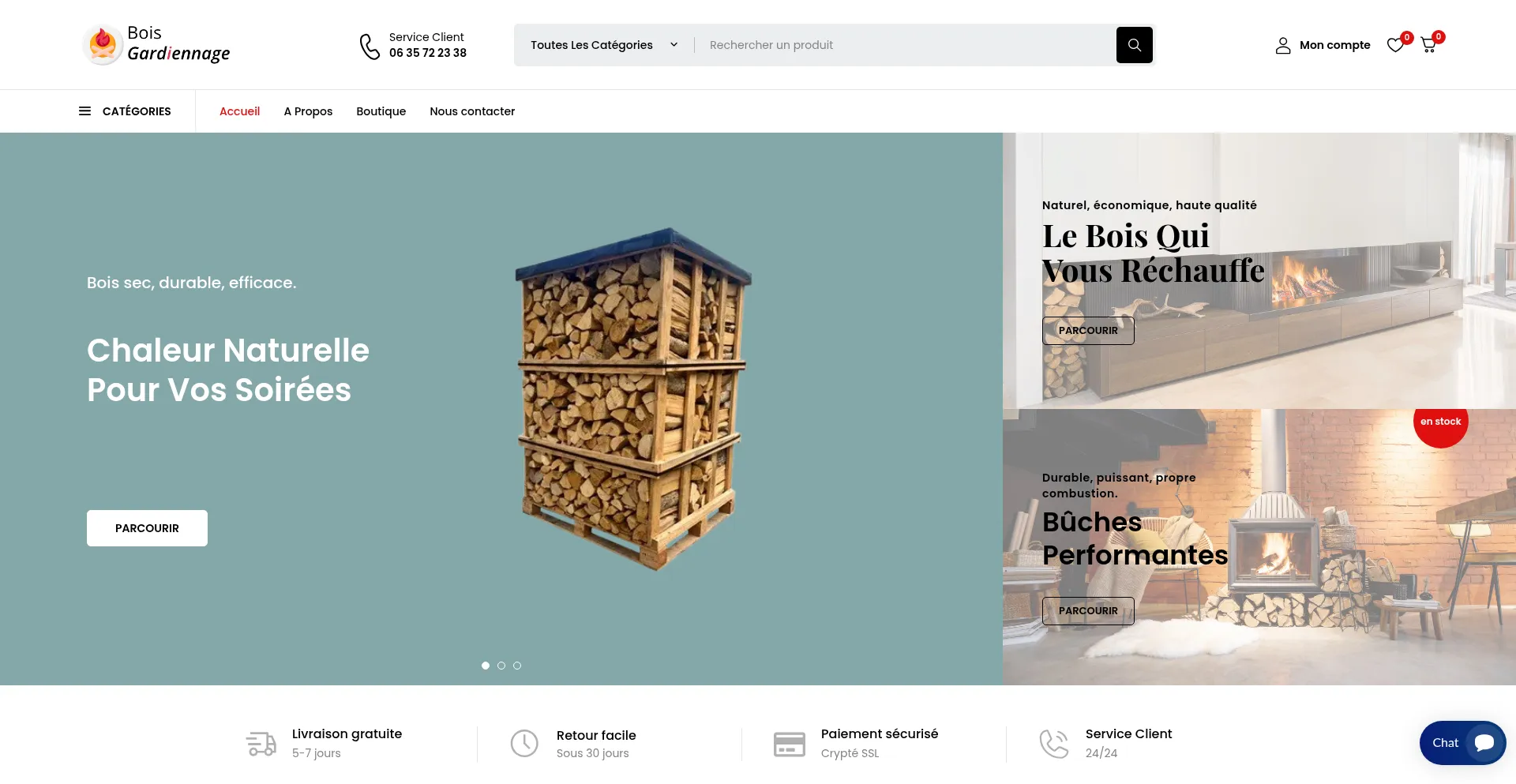Click PARCOURIR under Le Bois Qui Vous Réchauffe

(1088, 331)
